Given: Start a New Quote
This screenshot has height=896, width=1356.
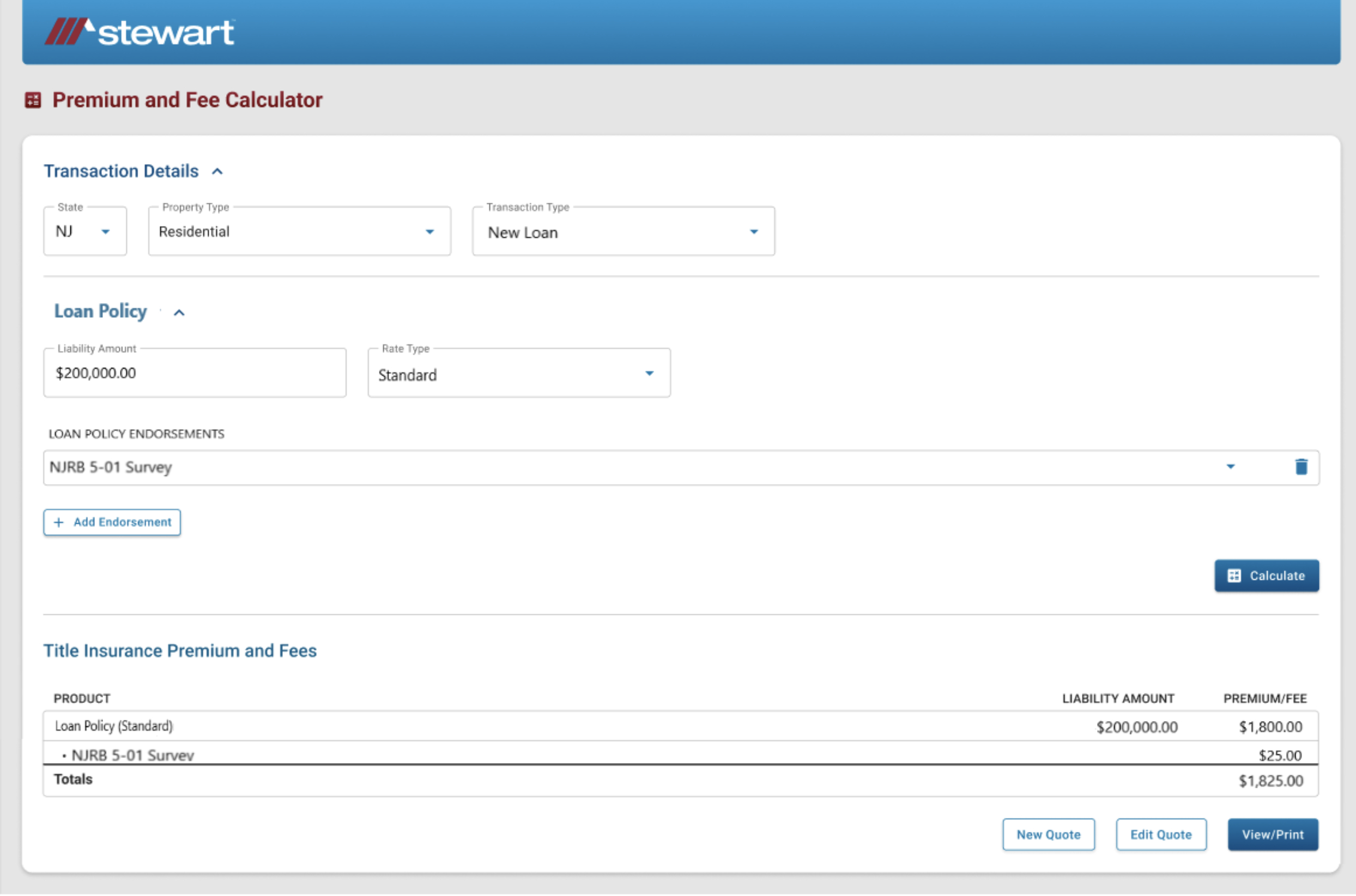Looking at the screenshot, I should tap(1048, 834).
